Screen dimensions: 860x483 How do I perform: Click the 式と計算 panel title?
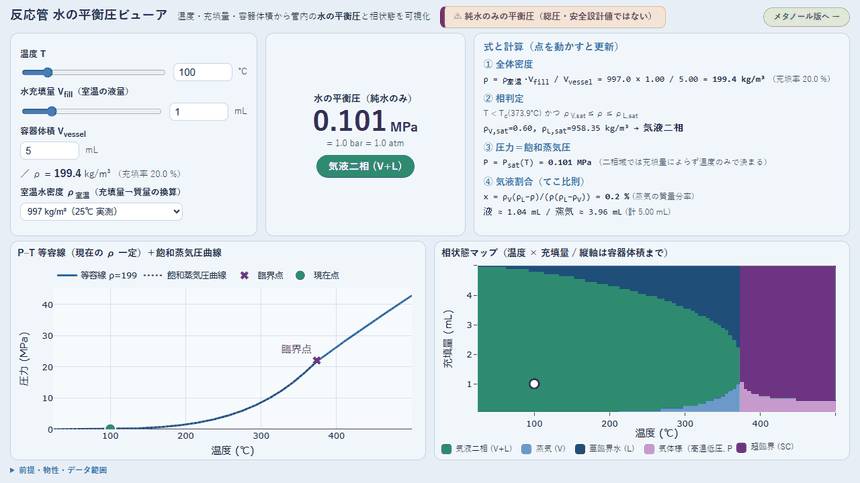(x=551, y=47)
